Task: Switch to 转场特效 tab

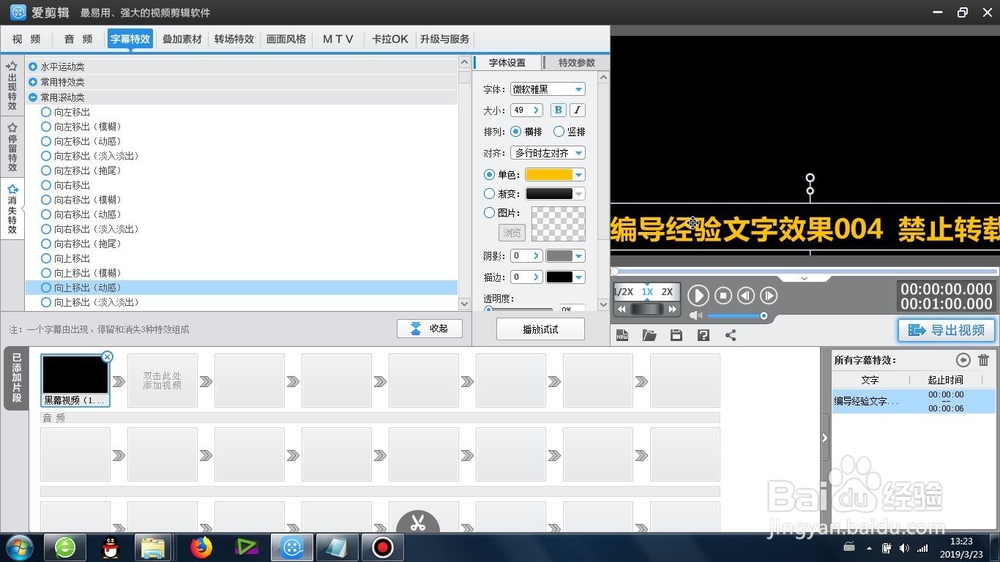Action: [x=234, y=39]
